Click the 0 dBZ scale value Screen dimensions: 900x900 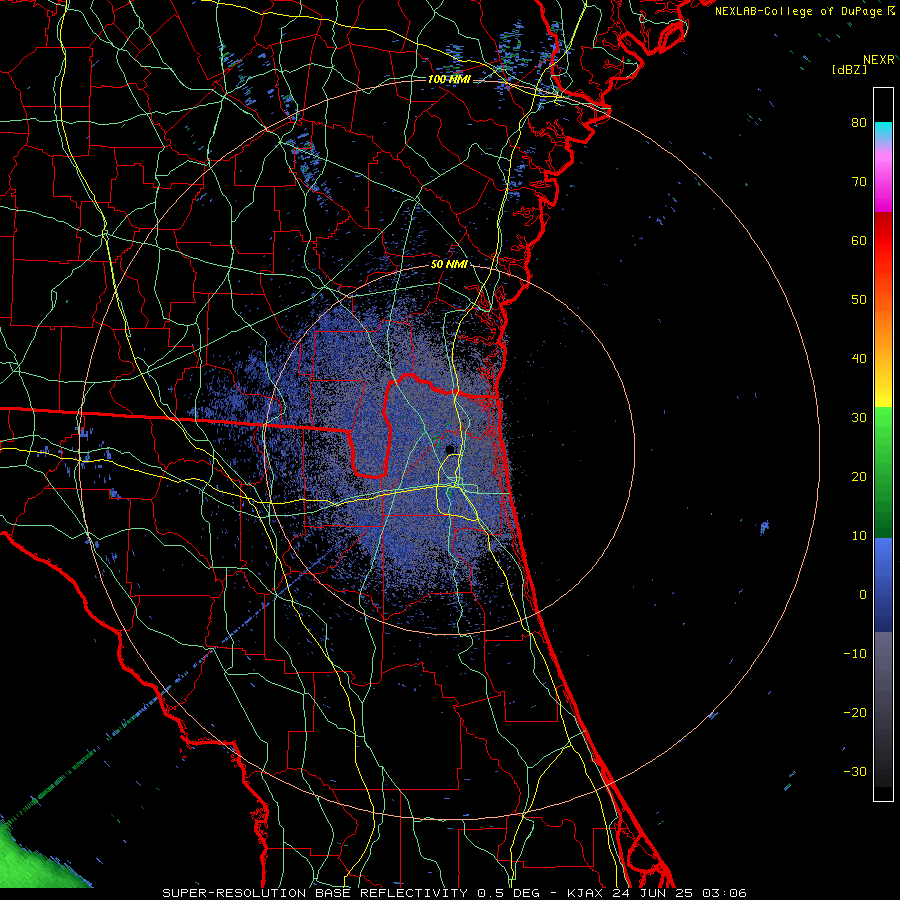pos(863,595)
